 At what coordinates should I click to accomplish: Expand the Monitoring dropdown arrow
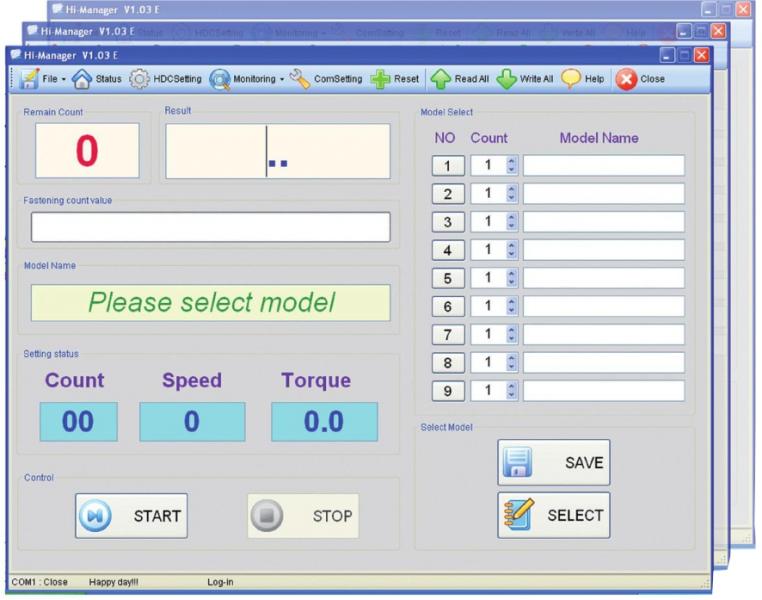click(283, 80)
